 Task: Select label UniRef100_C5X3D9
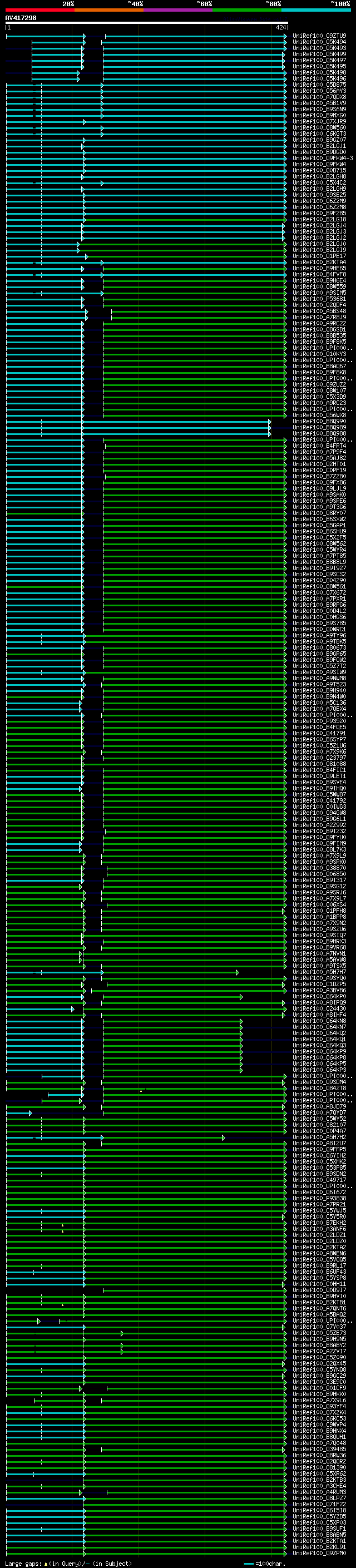[x=319, y=397]
